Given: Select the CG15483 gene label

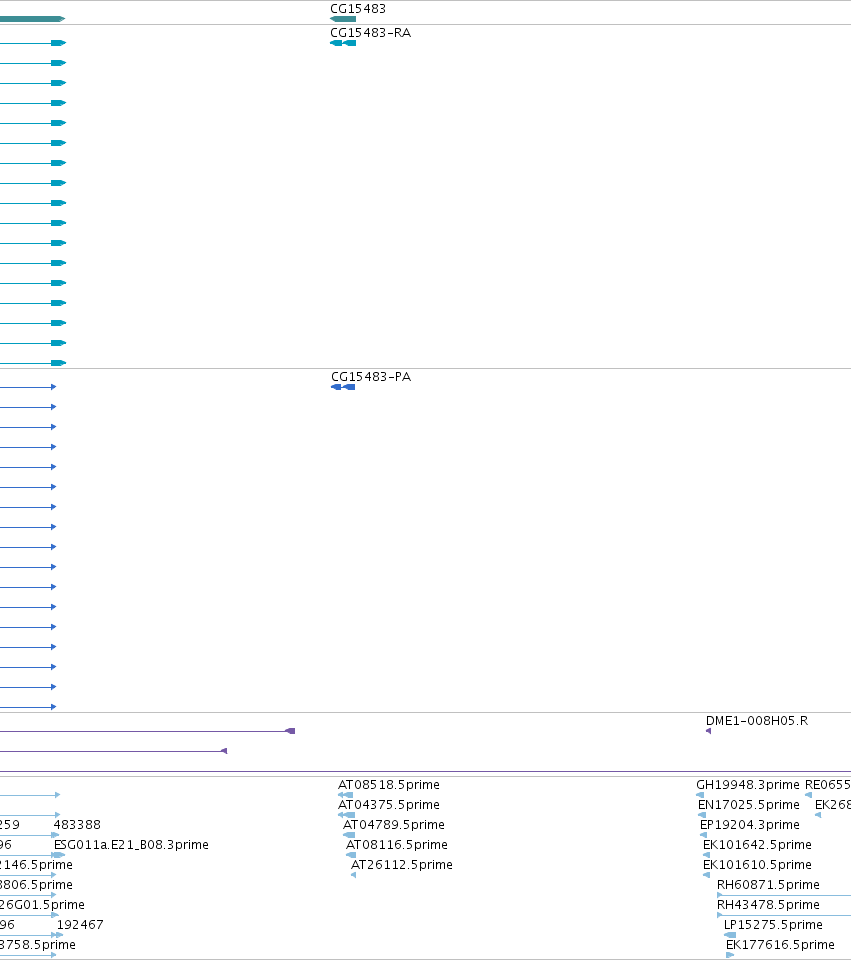Looking at the screenshot, I should coord(358,9).
